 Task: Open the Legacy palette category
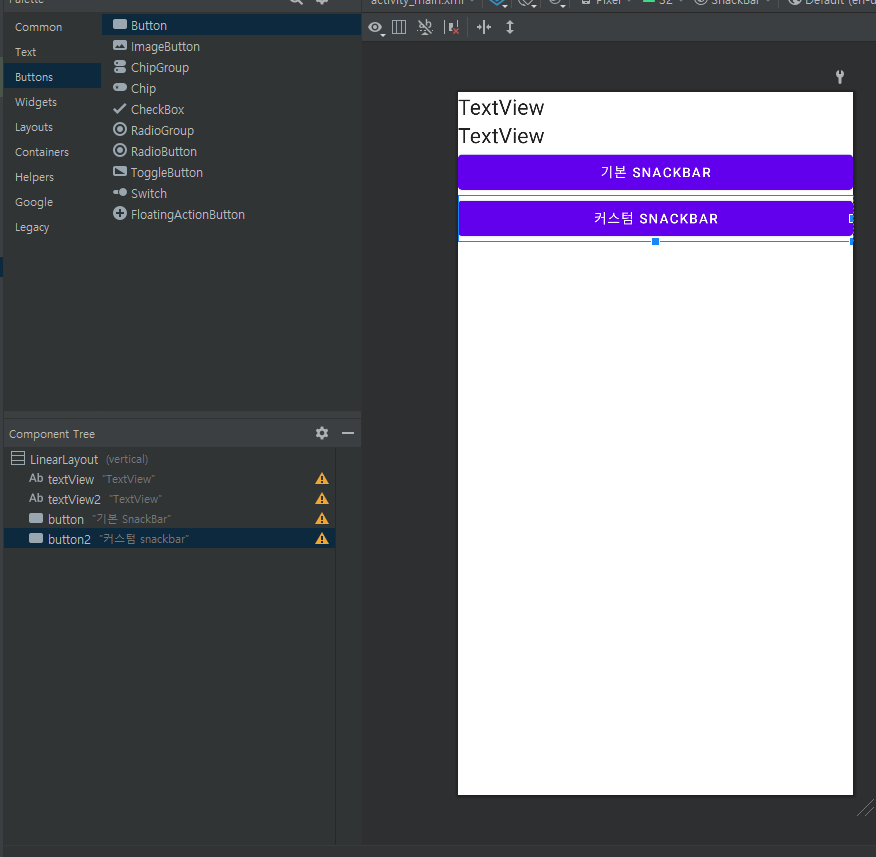[x=53, y=227]
